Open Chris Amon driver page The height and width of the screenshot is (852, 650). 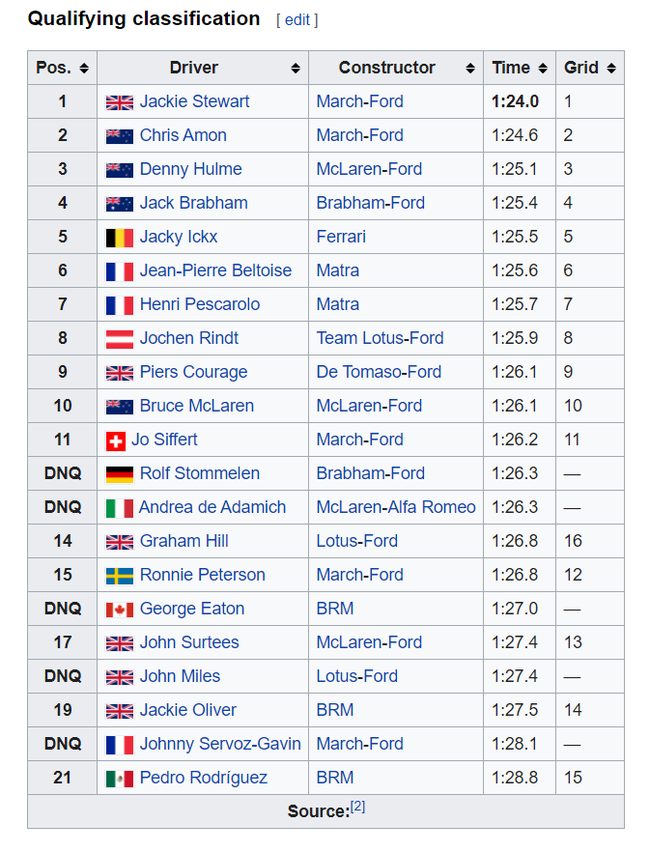point(183,136)
